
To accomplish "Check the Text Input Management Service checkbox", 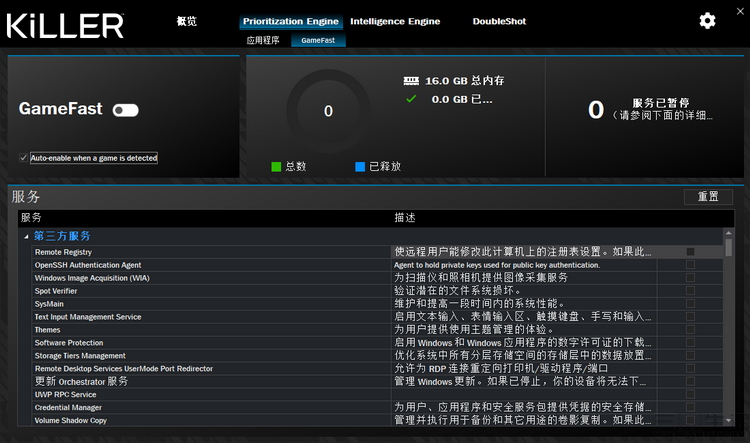I will pos(690,316).
